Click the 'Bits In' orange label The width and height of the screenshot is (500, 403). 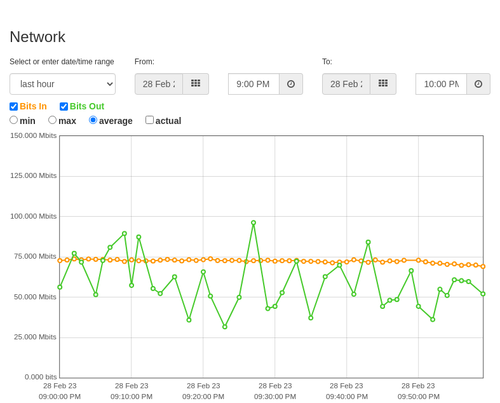[33, 106]
